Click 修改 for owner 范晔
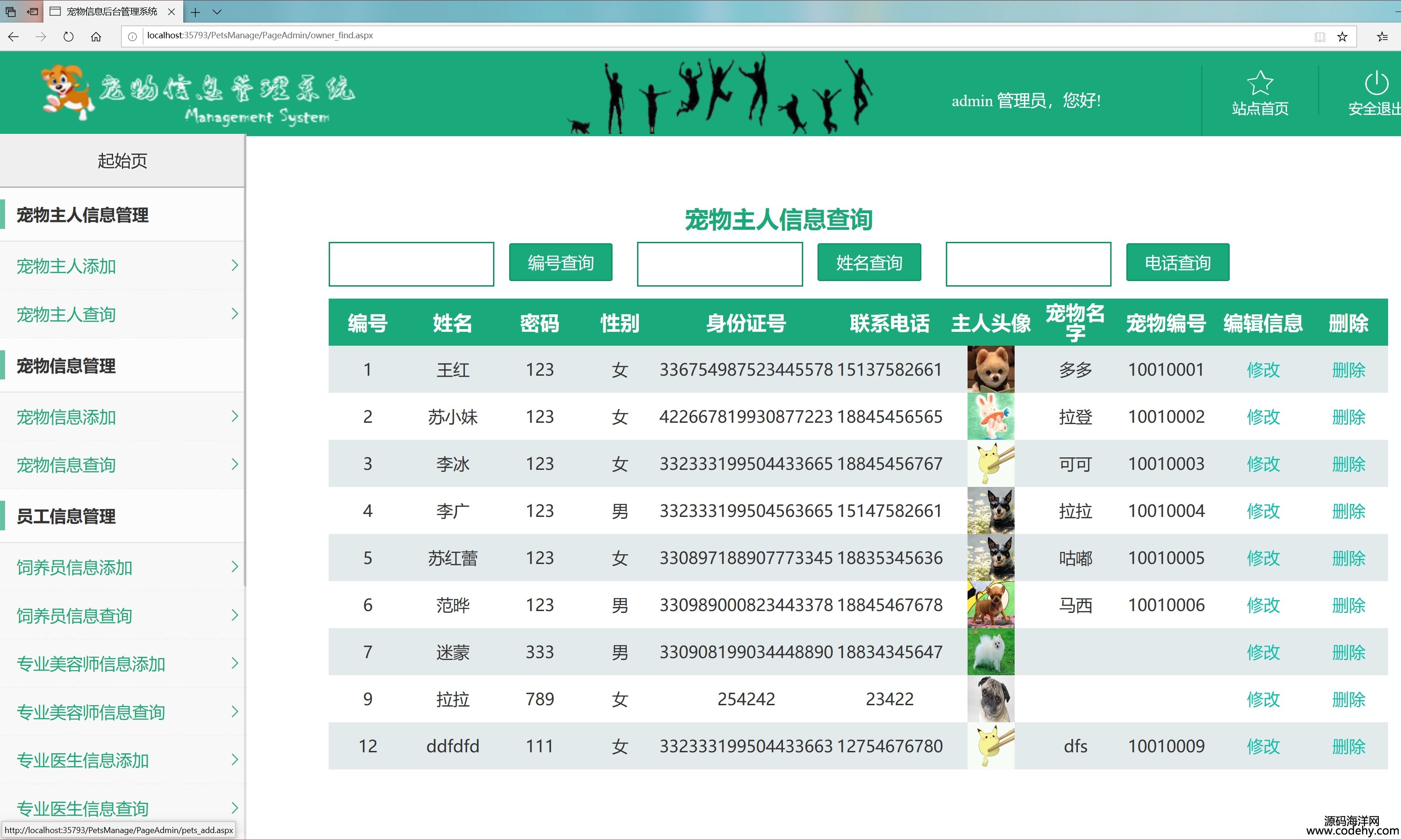This screenshot has height=840, width=1401. (1263, 605)
